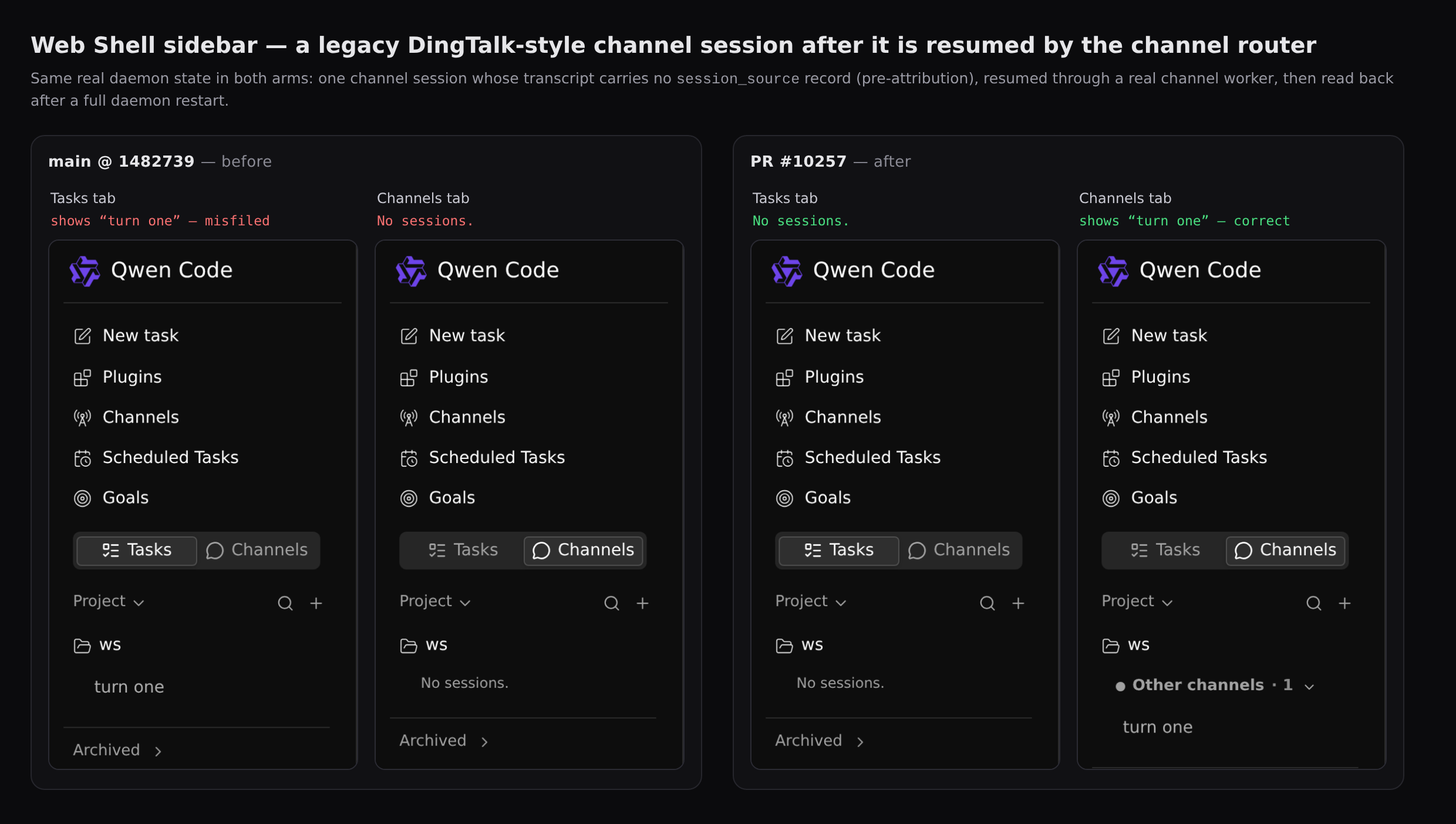Click the Channels antenna icon in PR #10257 Tasks-tab panel

coord(784,418)
